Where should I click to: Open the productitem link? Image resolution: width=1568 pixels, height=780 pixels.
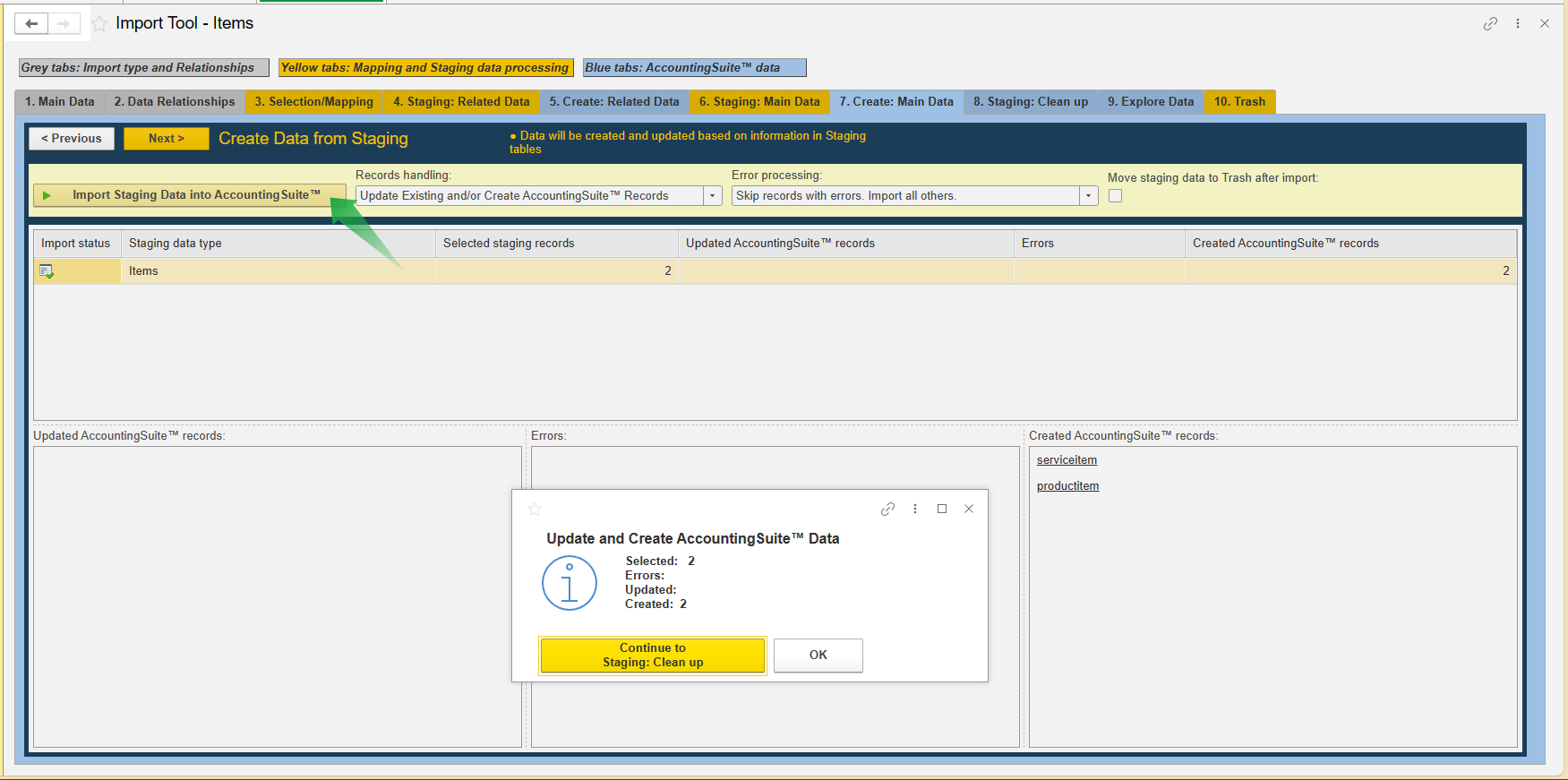coord(1067,486)
